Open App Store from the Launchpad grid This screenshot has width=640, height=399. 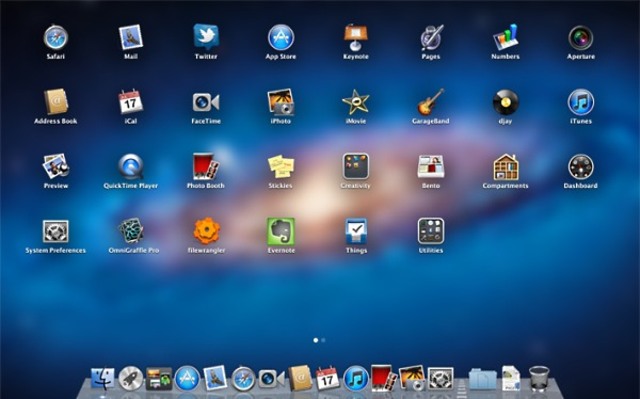(281, 38)
